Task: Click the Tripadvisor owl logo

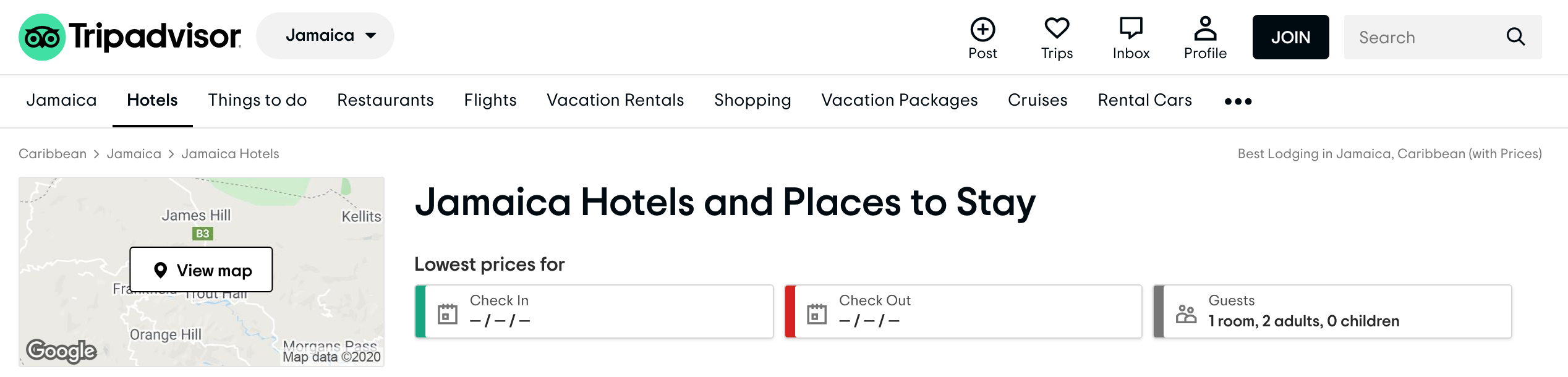Action: click(x=42, y=37)
